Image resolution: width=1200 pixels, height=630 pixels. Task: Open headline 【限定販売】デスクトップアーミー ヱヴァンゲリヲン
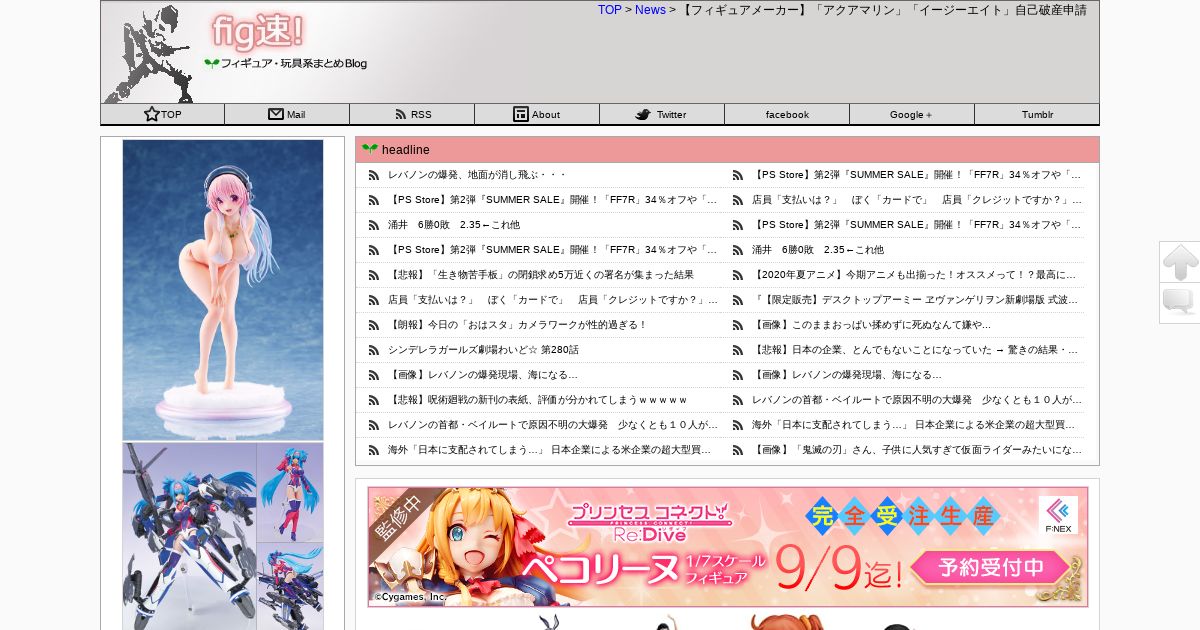click(x=916, y=300)
